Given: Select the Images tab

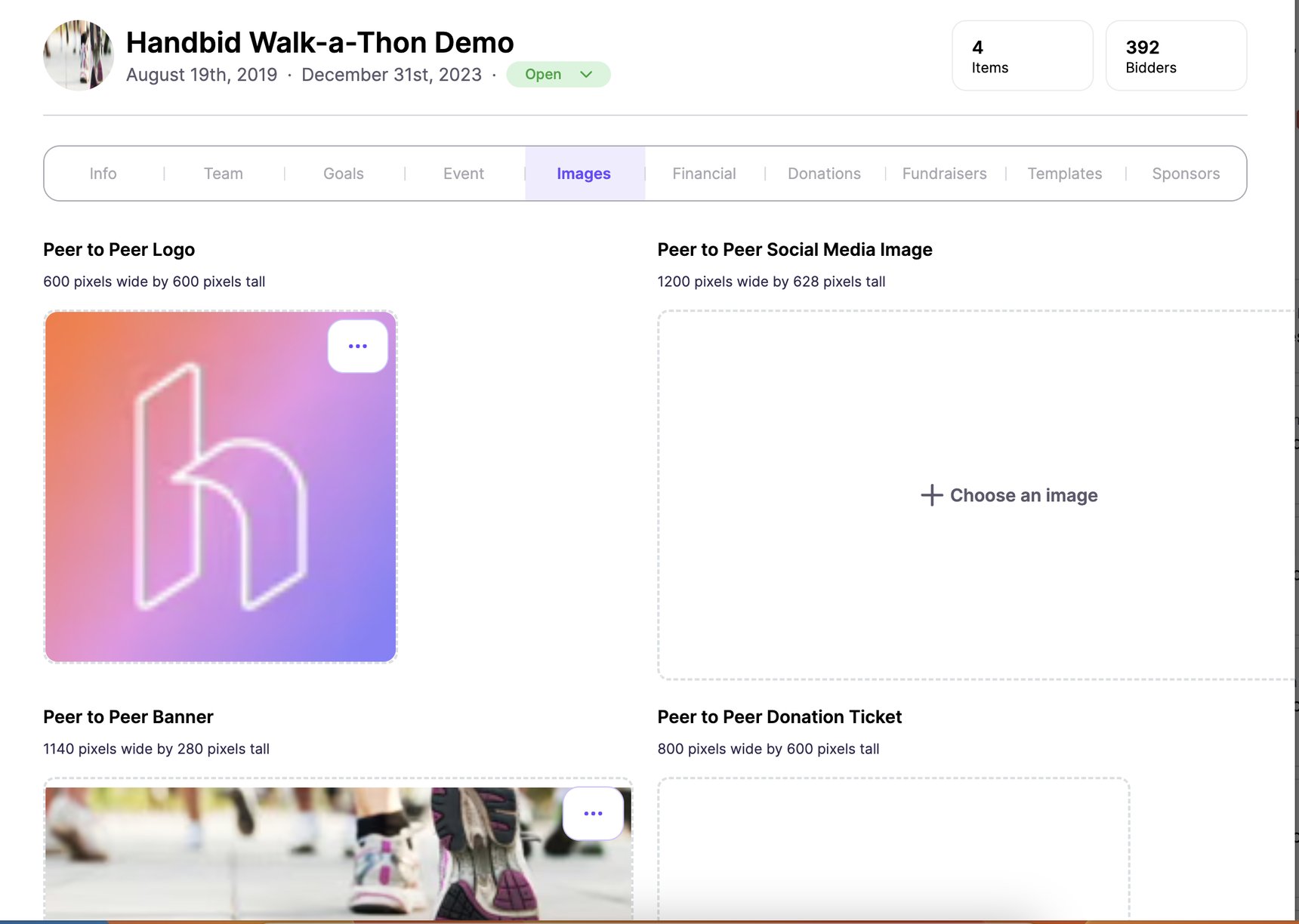Looking at the screenshot, I should tap(584, 174).
